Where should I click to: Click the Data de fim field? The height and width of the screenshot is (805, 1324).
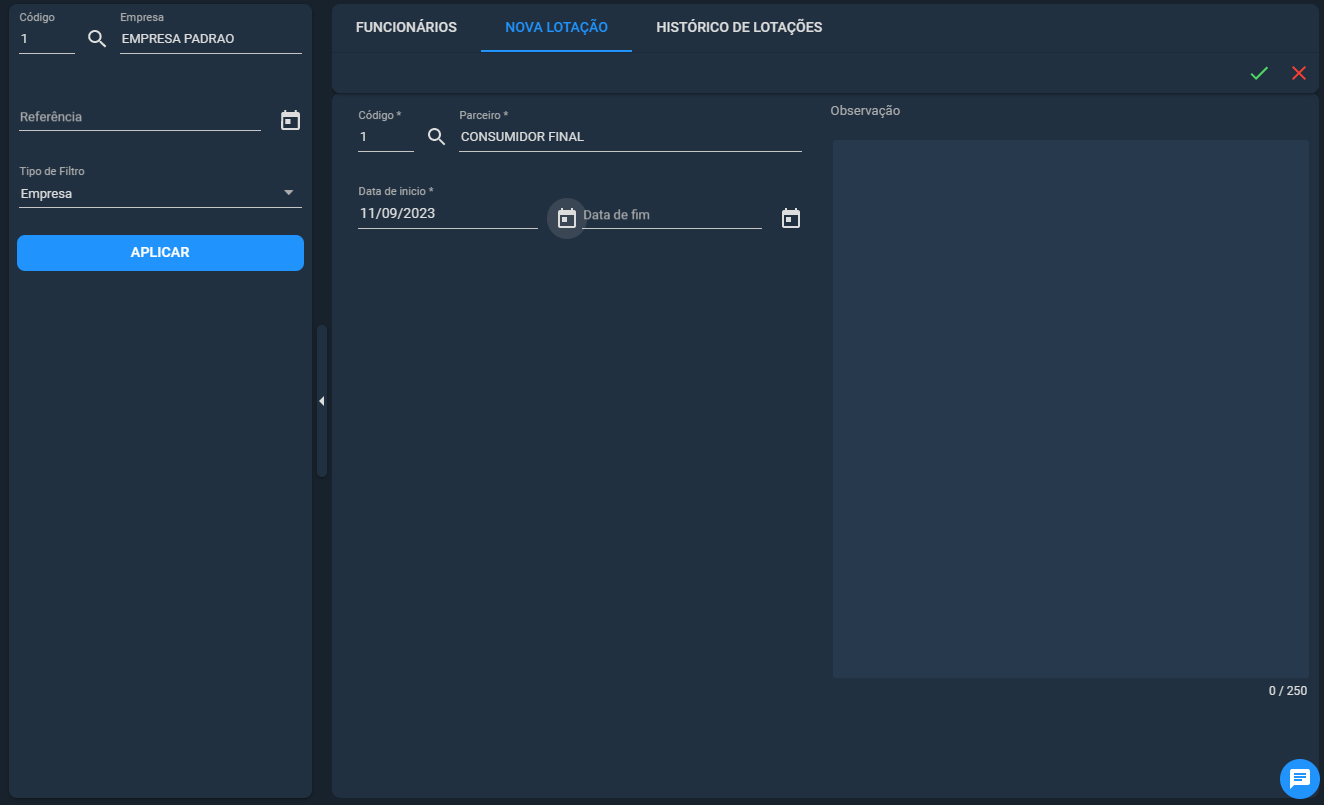point(671,215)
